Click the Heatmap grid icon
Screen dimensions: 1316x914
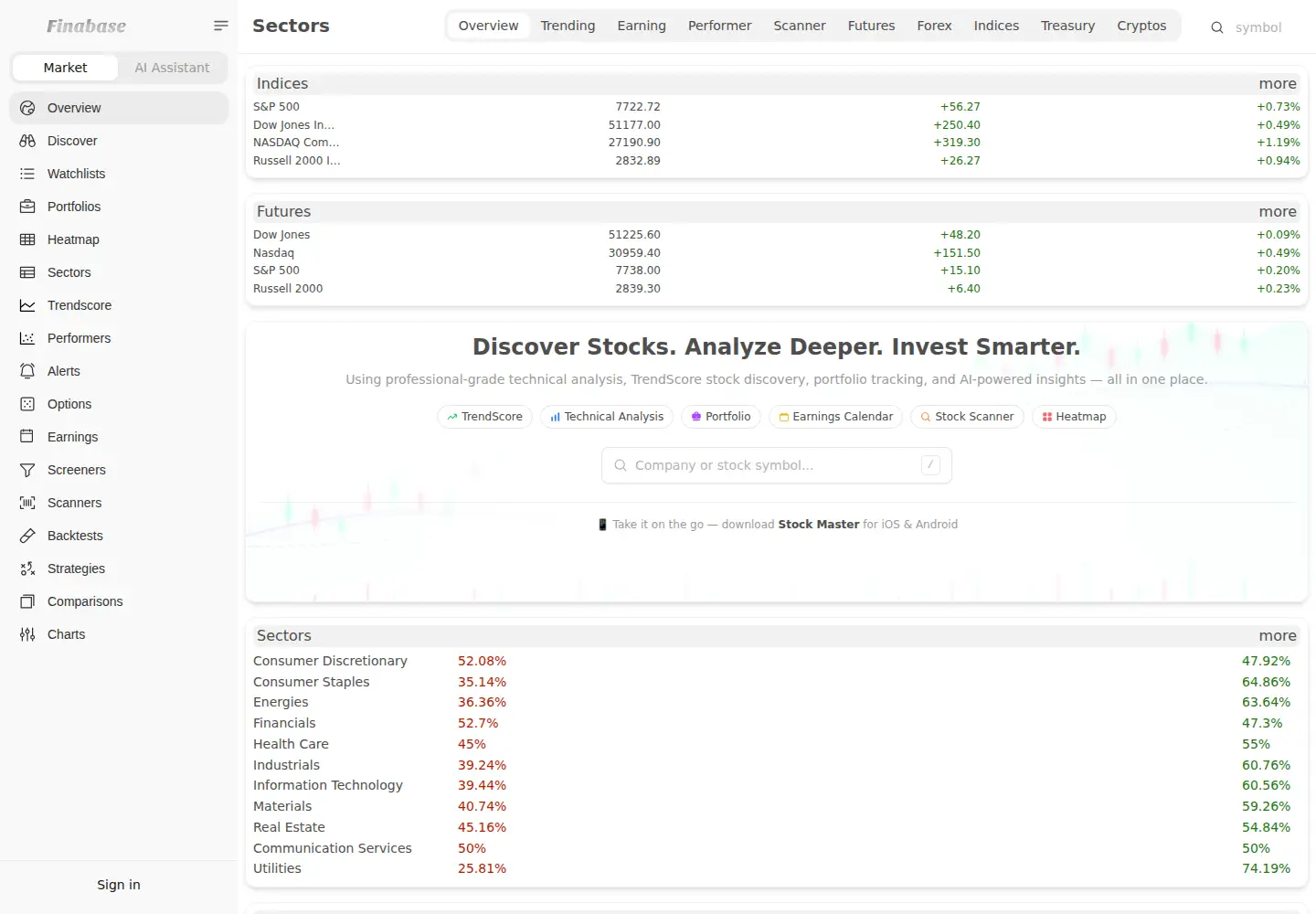27,239
